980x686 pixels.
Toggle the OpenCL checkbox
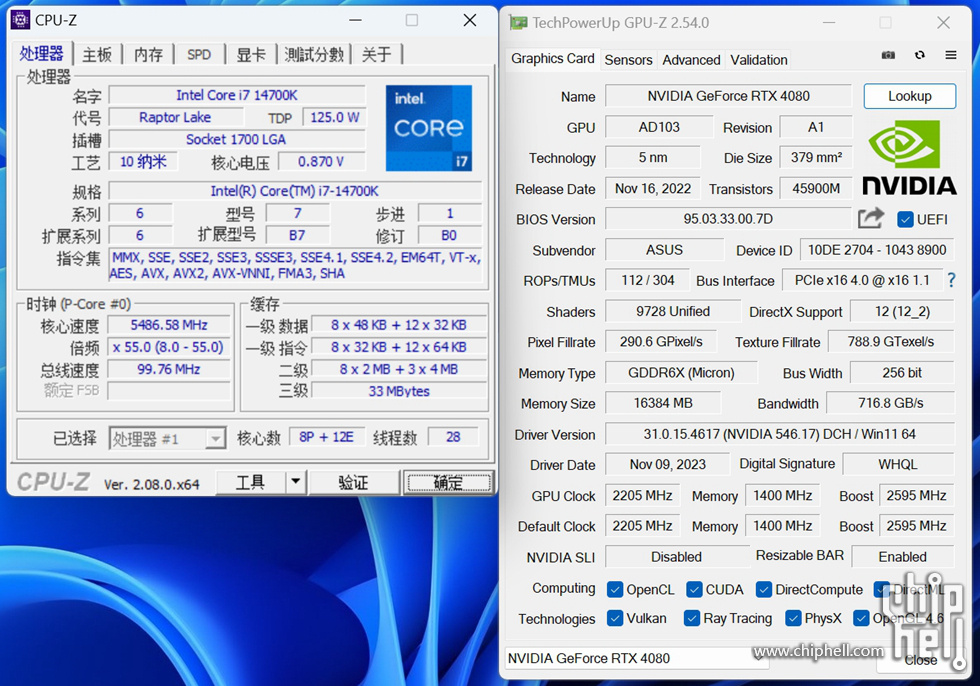click(x=615, y=589)
